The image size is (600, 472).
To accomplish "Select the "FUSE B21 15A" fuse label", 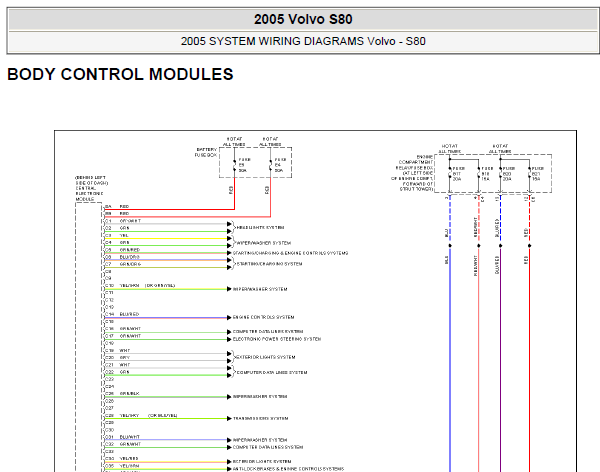I will [x=538, y=173].
